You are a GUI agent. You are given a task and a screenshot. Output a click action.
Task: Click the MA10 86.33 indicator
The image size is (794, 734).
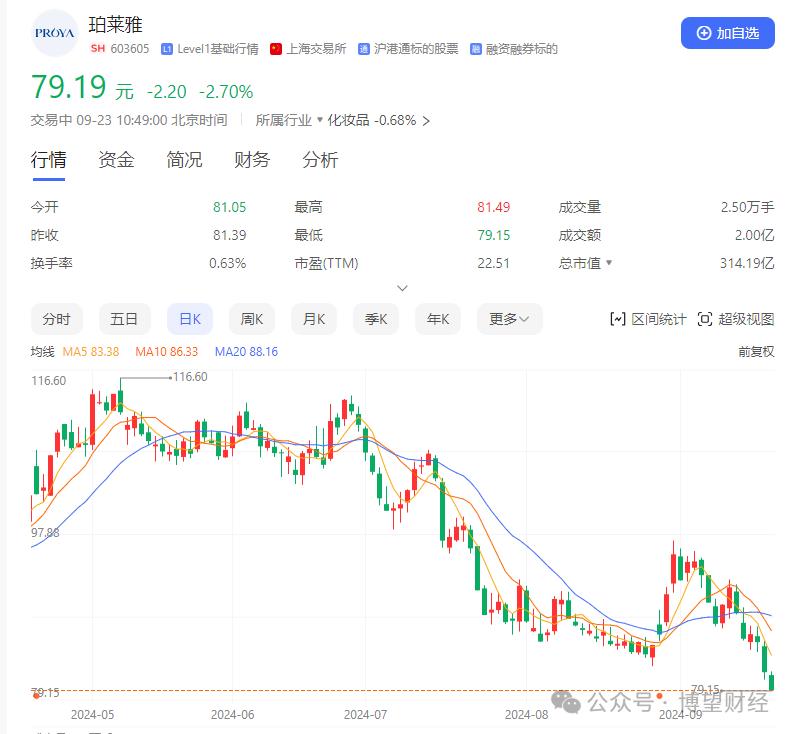(167, 351)
